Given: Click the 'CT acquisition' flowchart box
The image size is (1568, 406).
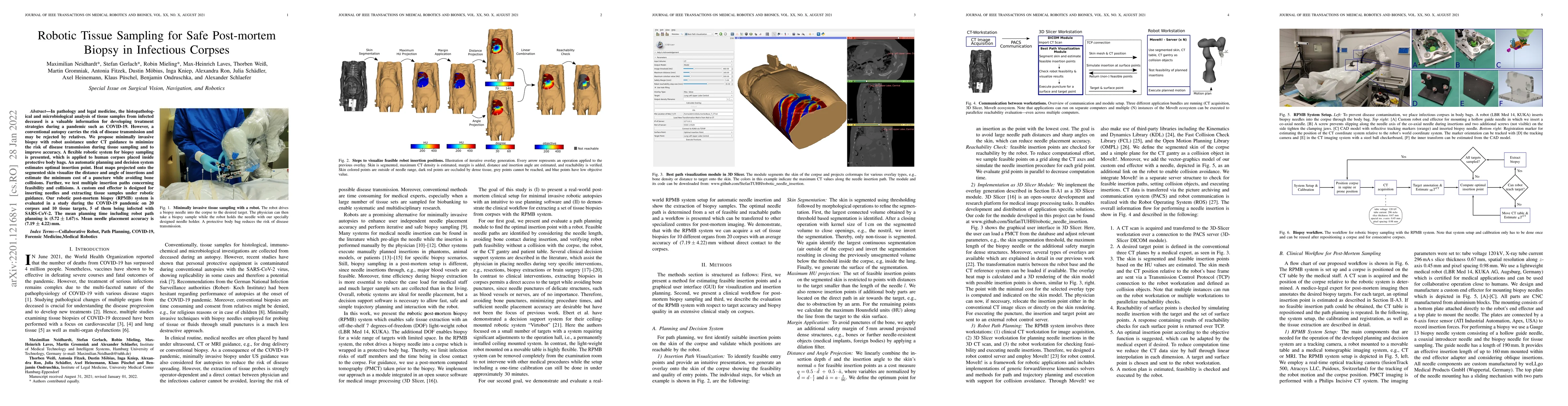Looking at the screenshot, I should click(x=1386, y=187).
